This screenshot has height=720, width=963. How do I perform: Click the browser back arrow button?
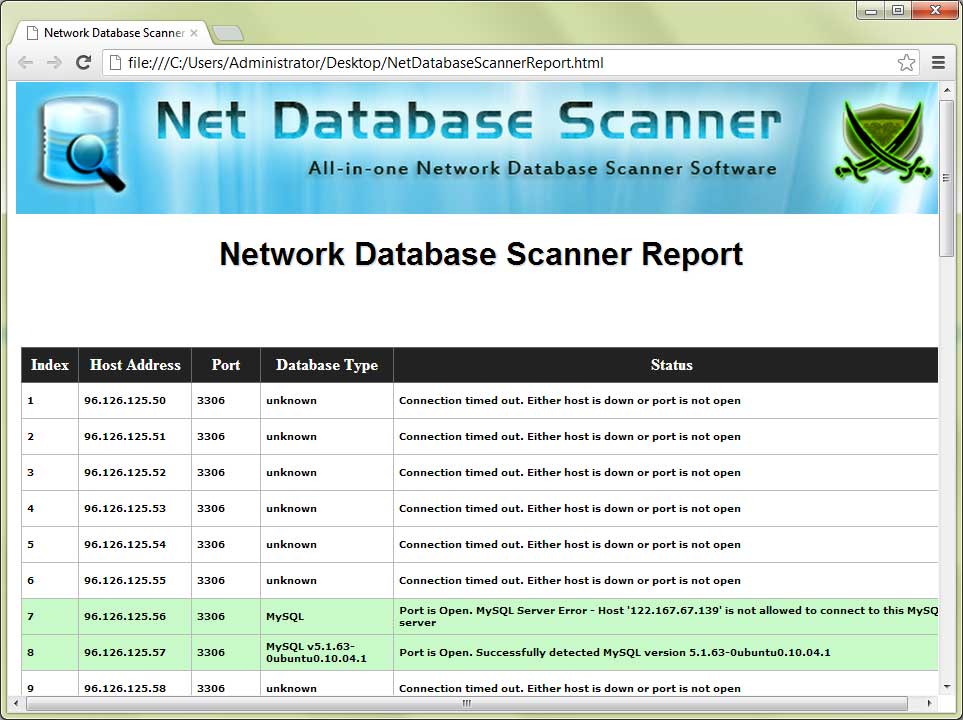(26, 63)
